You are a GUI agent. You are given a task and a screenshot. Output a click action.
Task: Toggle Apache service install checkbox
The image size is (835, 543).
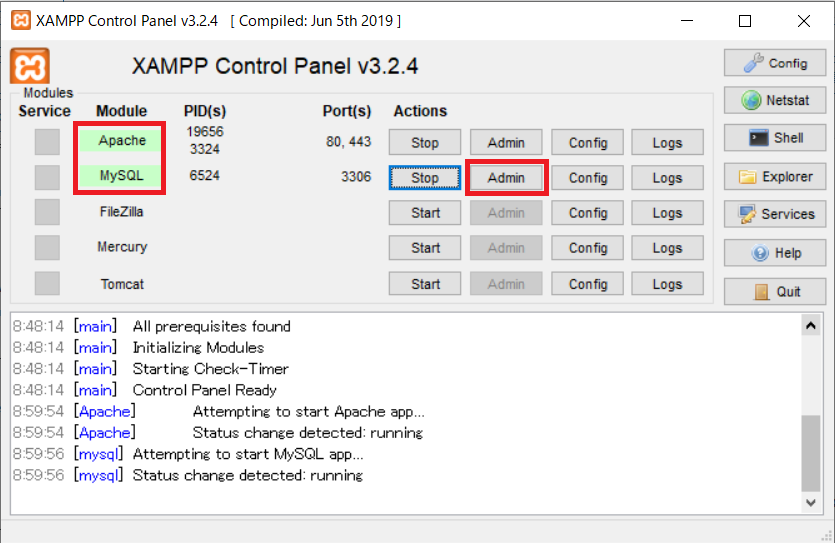click(x=47, y=142)
